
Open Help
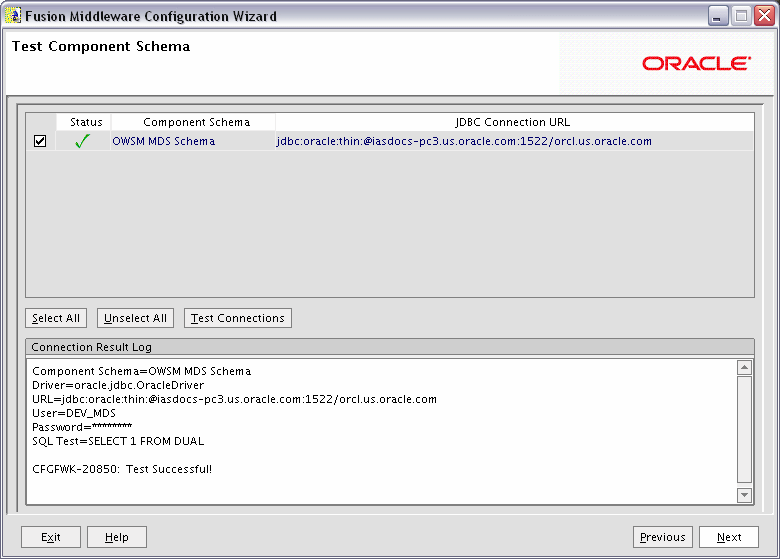(x=117, y=537)
